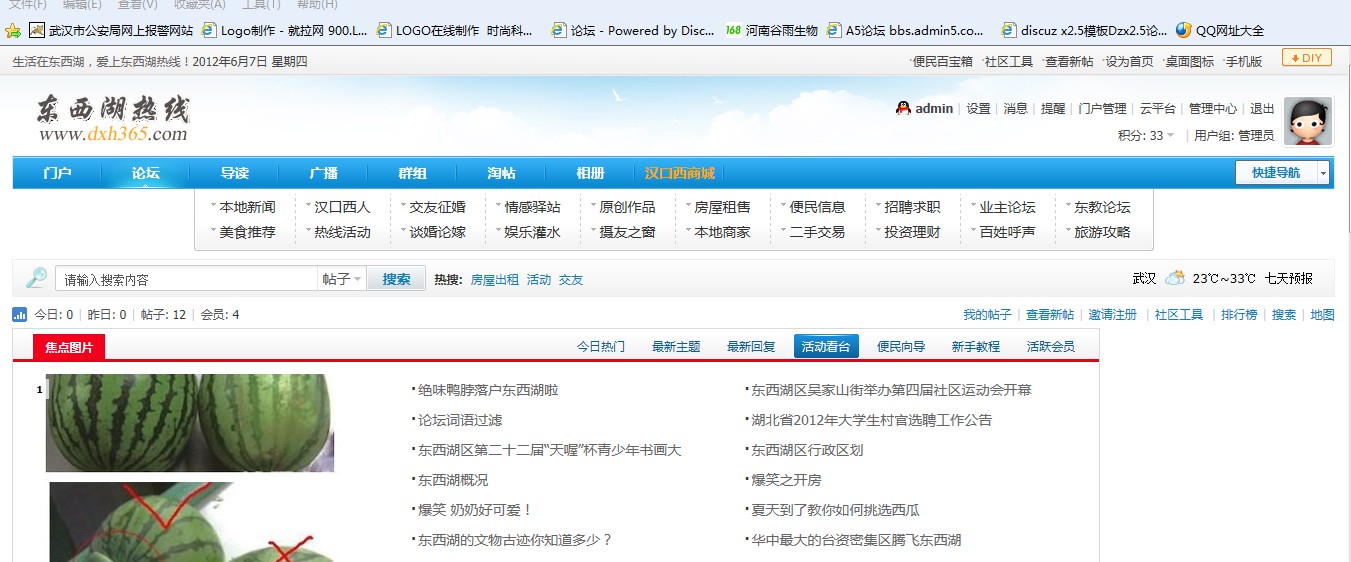Image resolution: width=1351 pixels, height=562 pixels.
Task: Go to 导读 navigation tab
Action: [x=235, y=173]
